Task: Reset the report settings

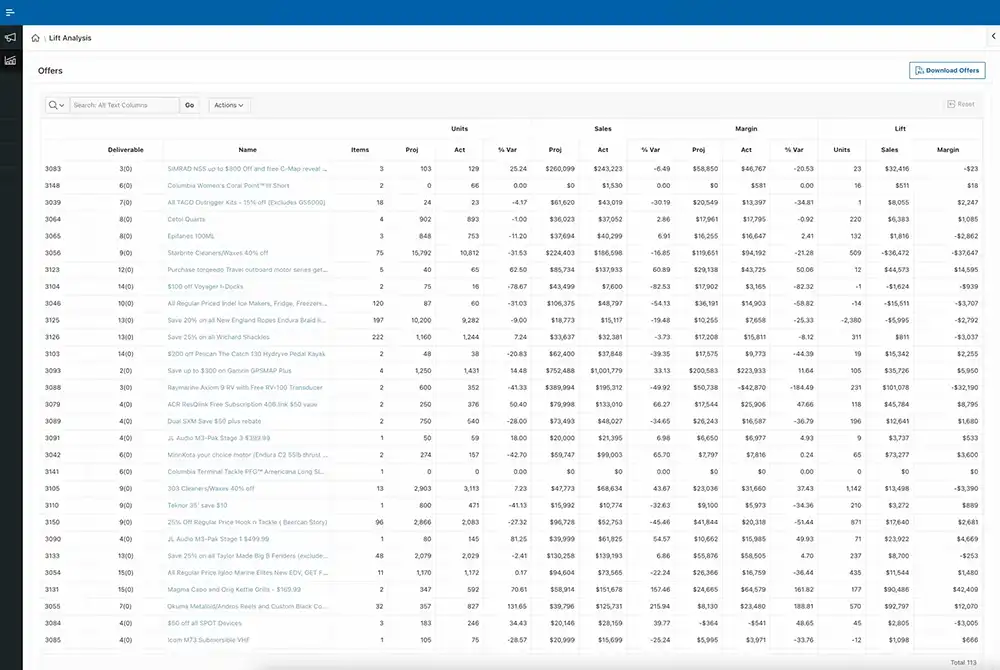Action: [x=959, y=104]
